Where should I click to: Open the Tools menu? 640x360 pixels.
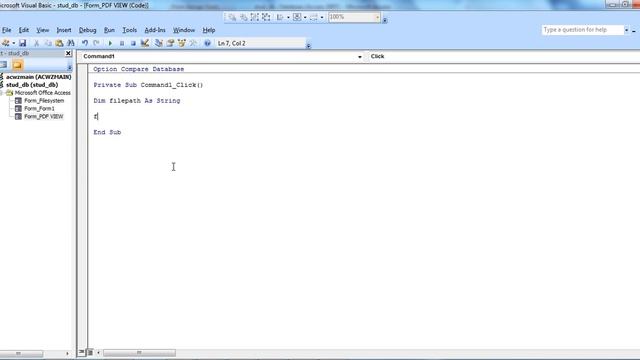click(x=129, y=30)
